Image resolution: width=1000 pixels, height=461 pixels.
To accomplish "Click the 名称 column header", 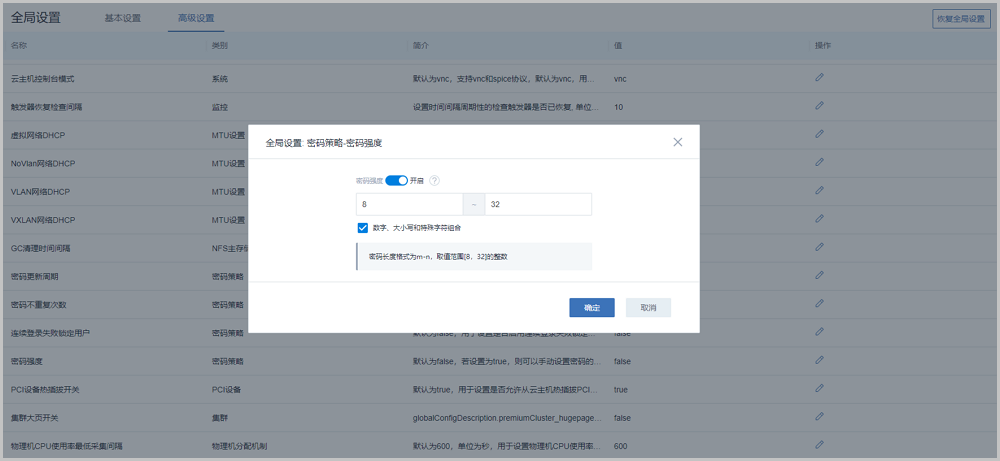I will [x=19, y=46].
